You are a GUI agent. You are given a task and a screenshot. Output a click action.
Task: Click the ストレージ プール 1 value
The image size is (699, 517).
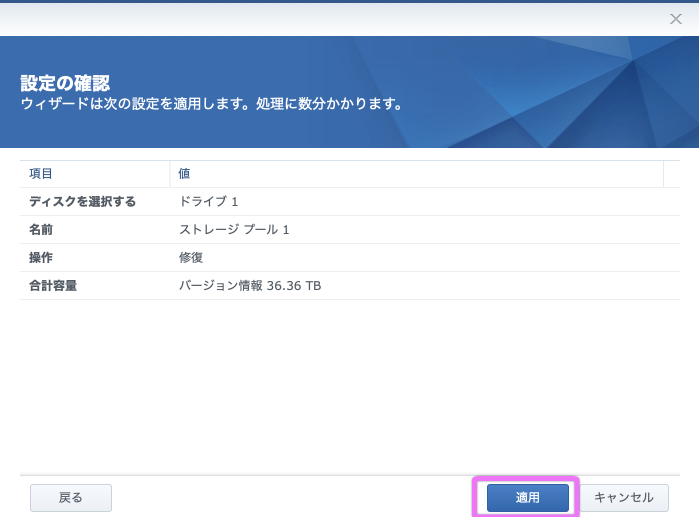(x=234, y=230)
